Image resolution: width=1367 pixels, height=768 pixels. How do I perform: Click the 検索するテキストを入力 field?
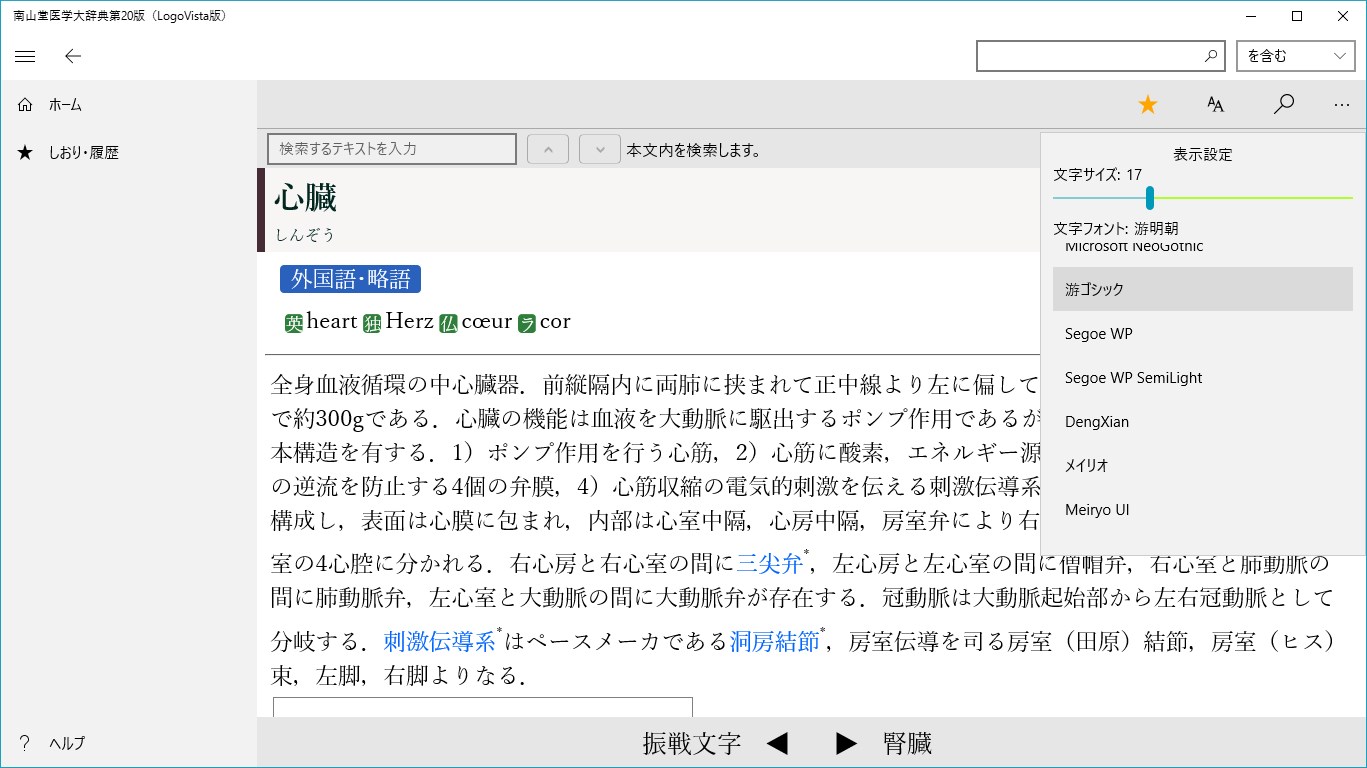click(x=392, y=149)
